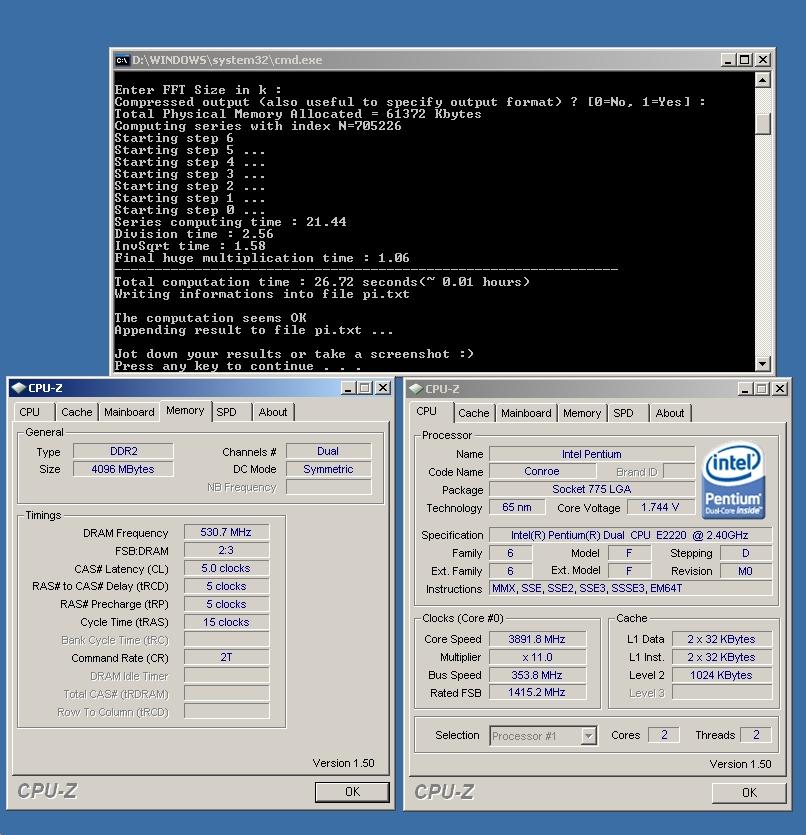The width and height of the screenshot is (806, 835).
Task: Minimize the cmd.exe window
Action: (x=728, y=60)
